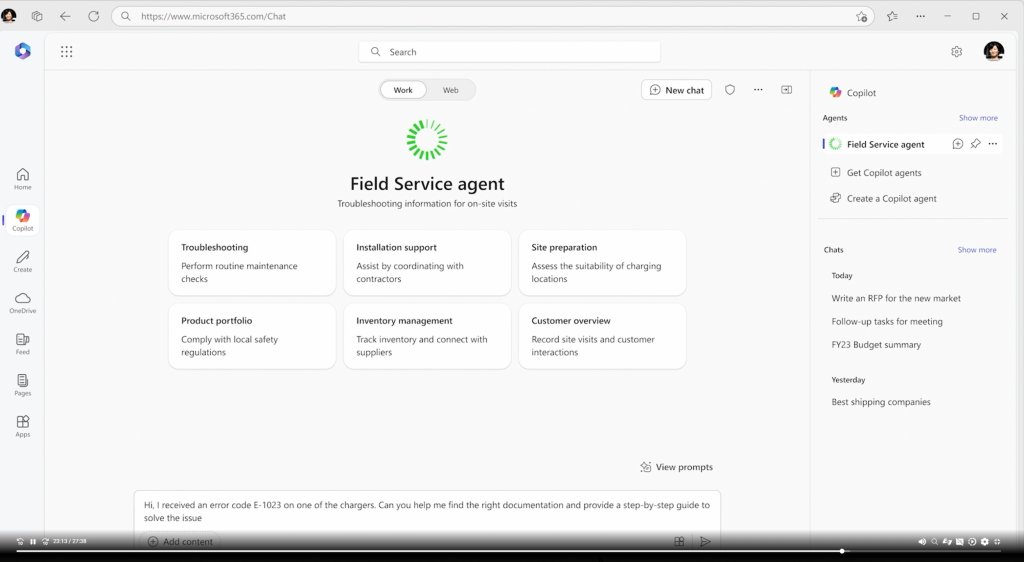Open the browser profile avatar
This screenshot has width=1024, height=562.
[9, 16]
